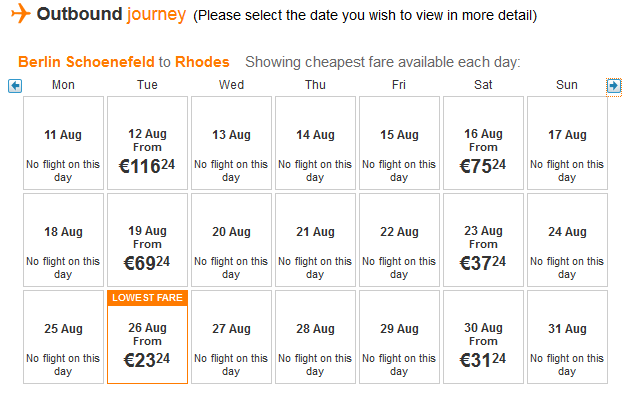Select the 12 Aug €116.24 fare
The width and height of the screenshot is (628, 399).
147,143
